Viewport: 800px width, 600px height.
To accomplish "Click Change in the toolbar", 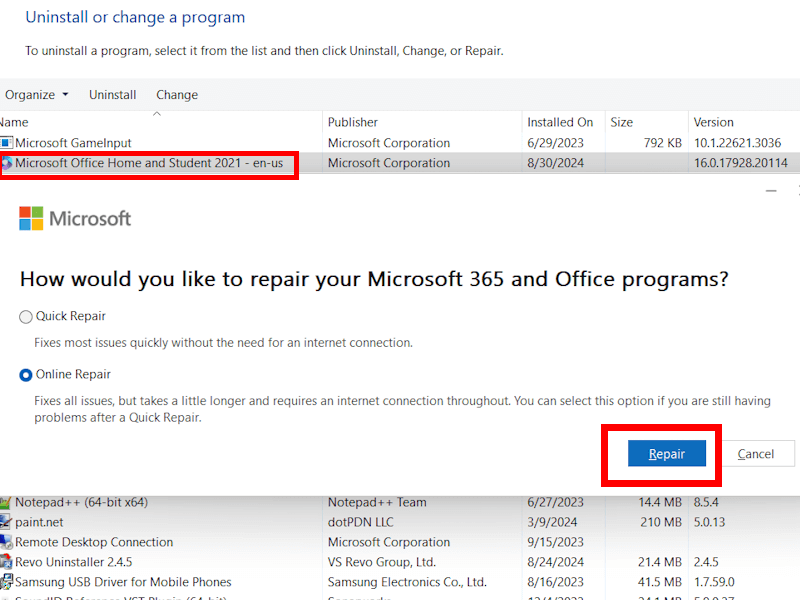I will click(x=177, y=95).
